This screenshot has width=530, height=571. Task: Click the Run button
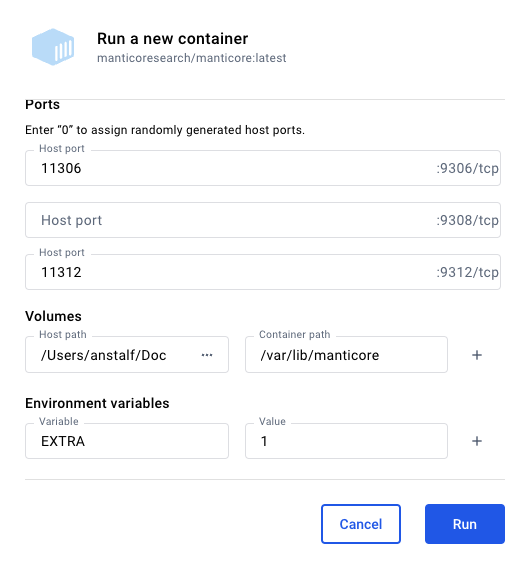[x=465, y=524]
